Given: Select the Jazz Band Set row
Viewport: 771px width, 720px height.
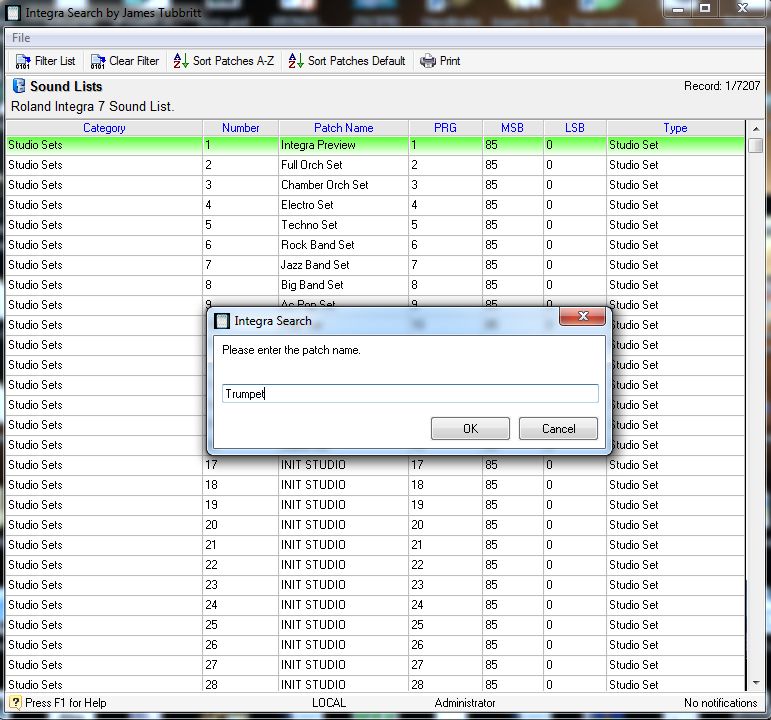Looking at the screenshot, I should (375, 265).
